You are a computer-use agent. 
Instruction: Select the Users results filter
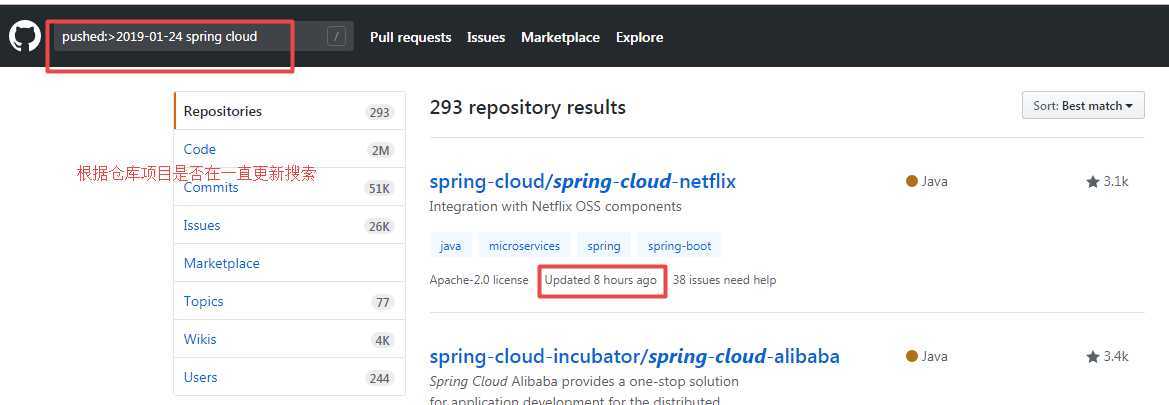(290, 377)
